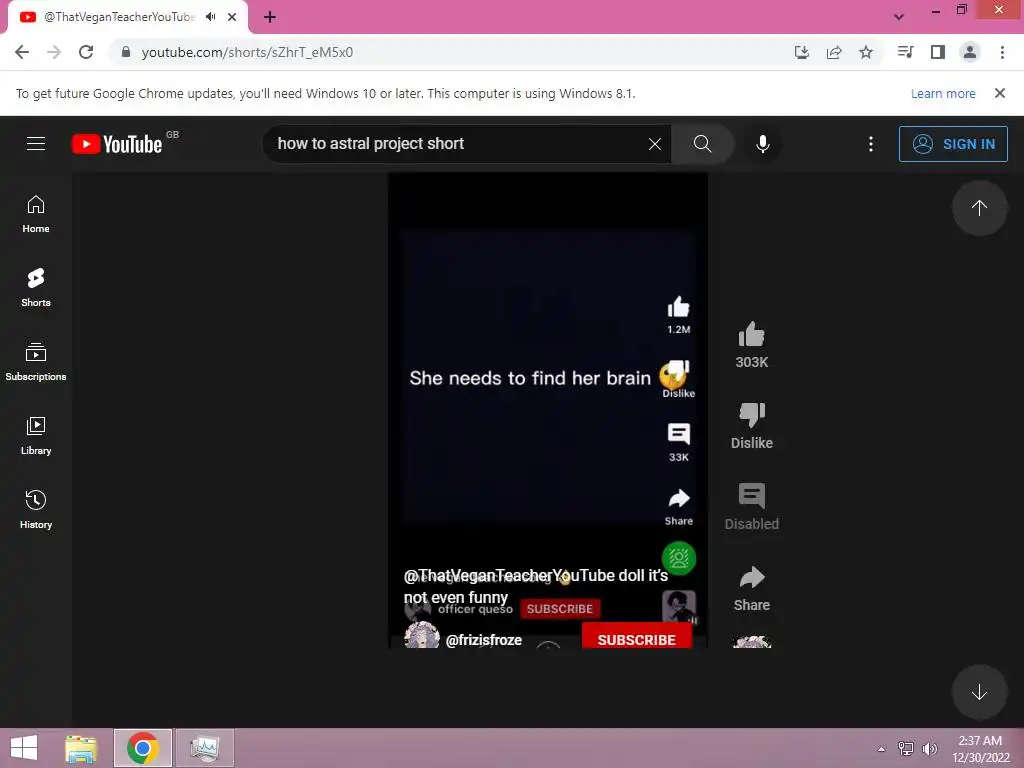Open Chrome three-dot menu
The width and height of the screenshot is (1024, 768).
pos(1002,52)
